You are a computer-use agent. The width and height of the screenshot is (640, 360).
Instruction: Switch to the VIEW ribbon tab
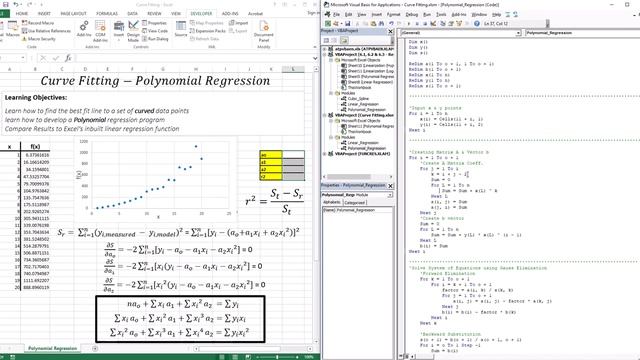point(176,13)
